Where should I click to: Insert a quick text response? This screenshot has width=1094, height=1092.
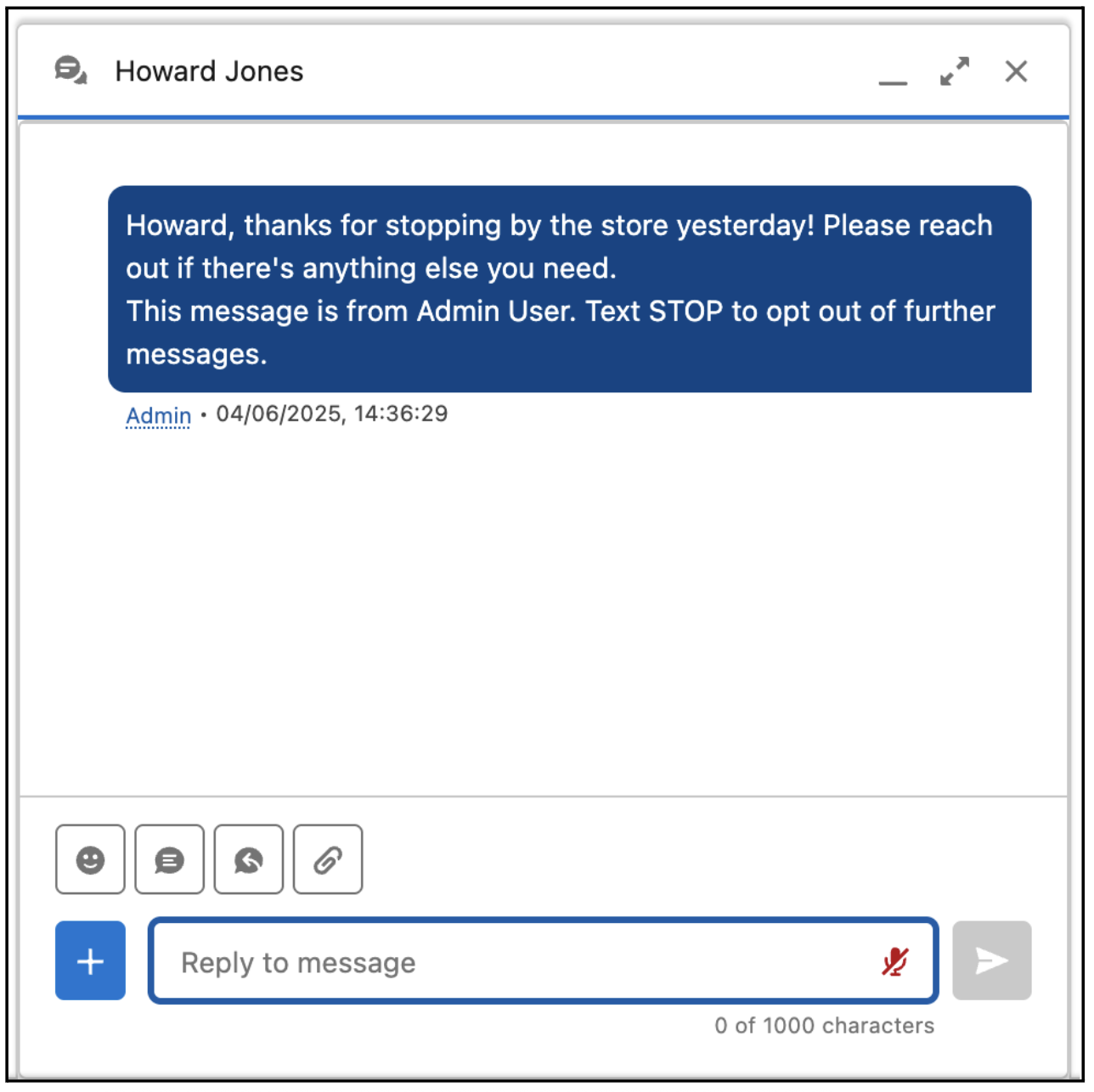pyautogui.click(x=248, y=860)
